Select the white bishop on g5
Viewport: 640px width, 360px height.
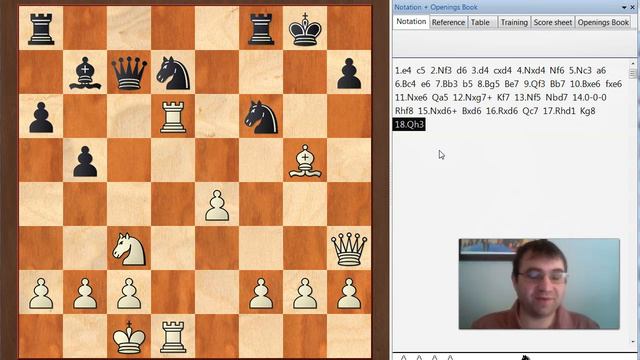[305, 161]
